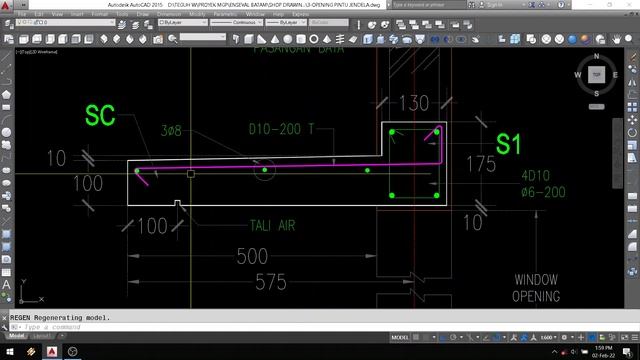Click the Move tool in right toolbar

632,120
